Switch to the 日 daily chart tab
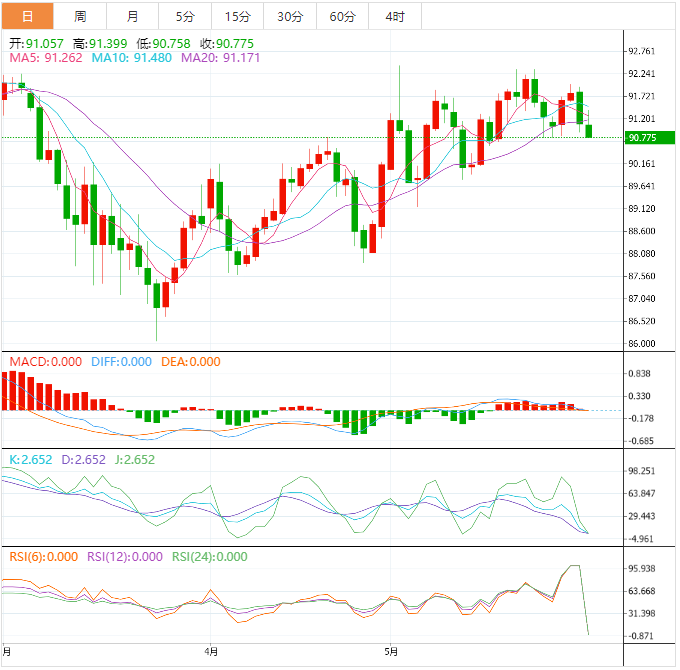The height and width of the screenshot is (670, 680). [27, 16]
